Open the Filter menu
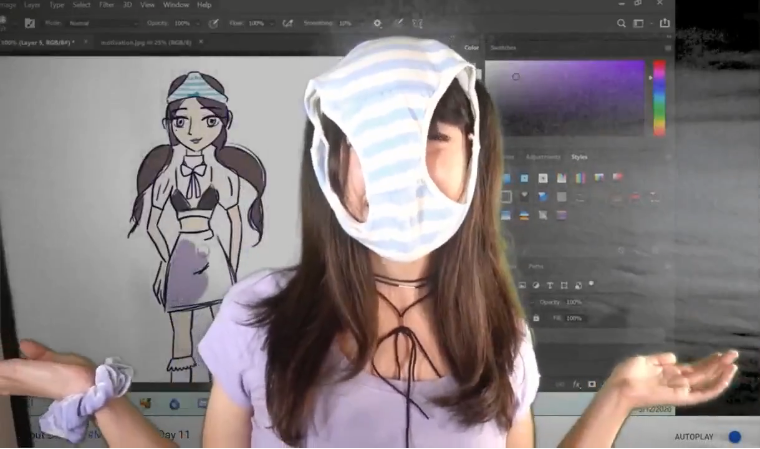Image resolution: width=760 pixels, height=449 pixels. coord(106,5)
